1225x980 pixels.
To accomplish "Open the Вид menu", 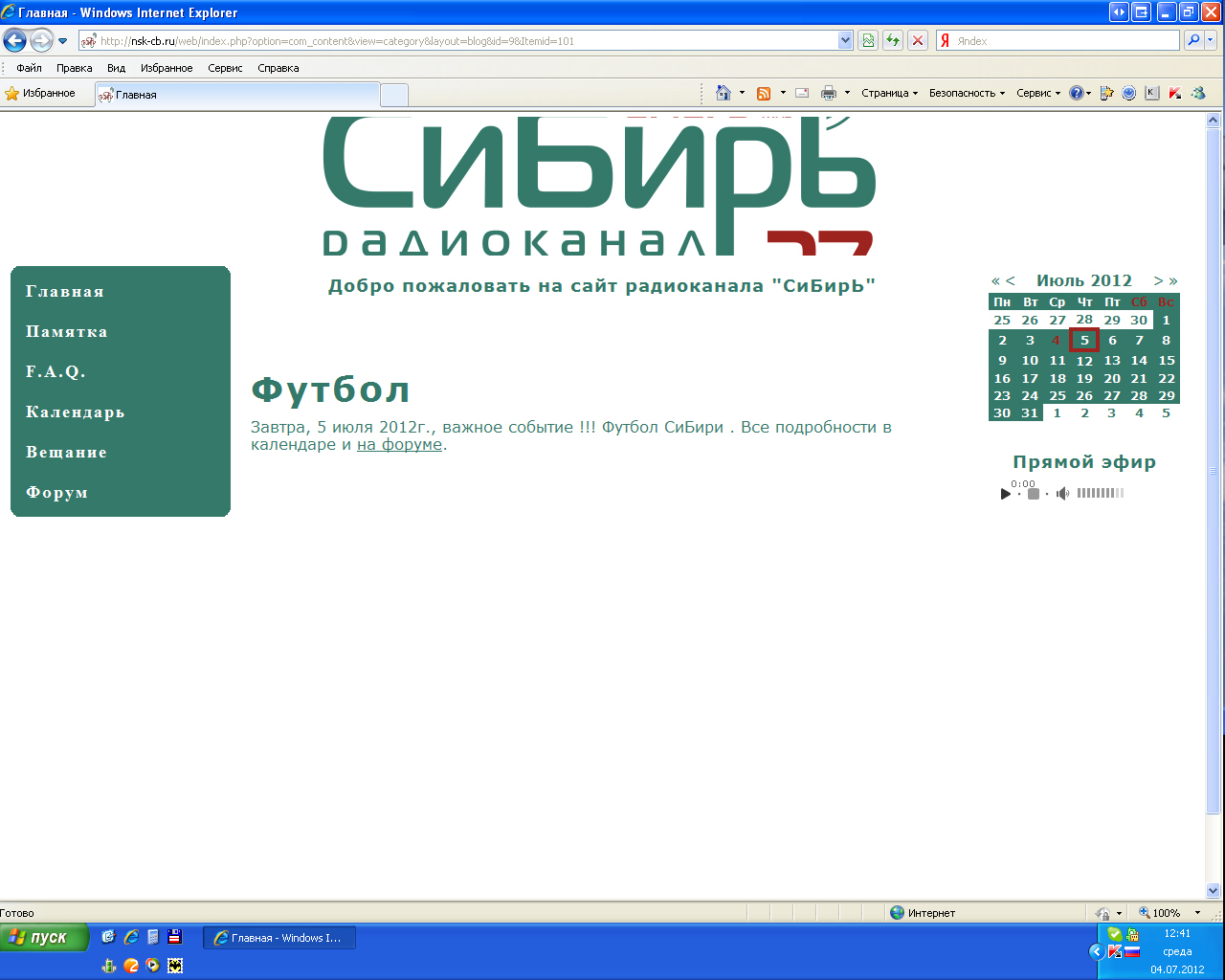I will click(116, 68).
